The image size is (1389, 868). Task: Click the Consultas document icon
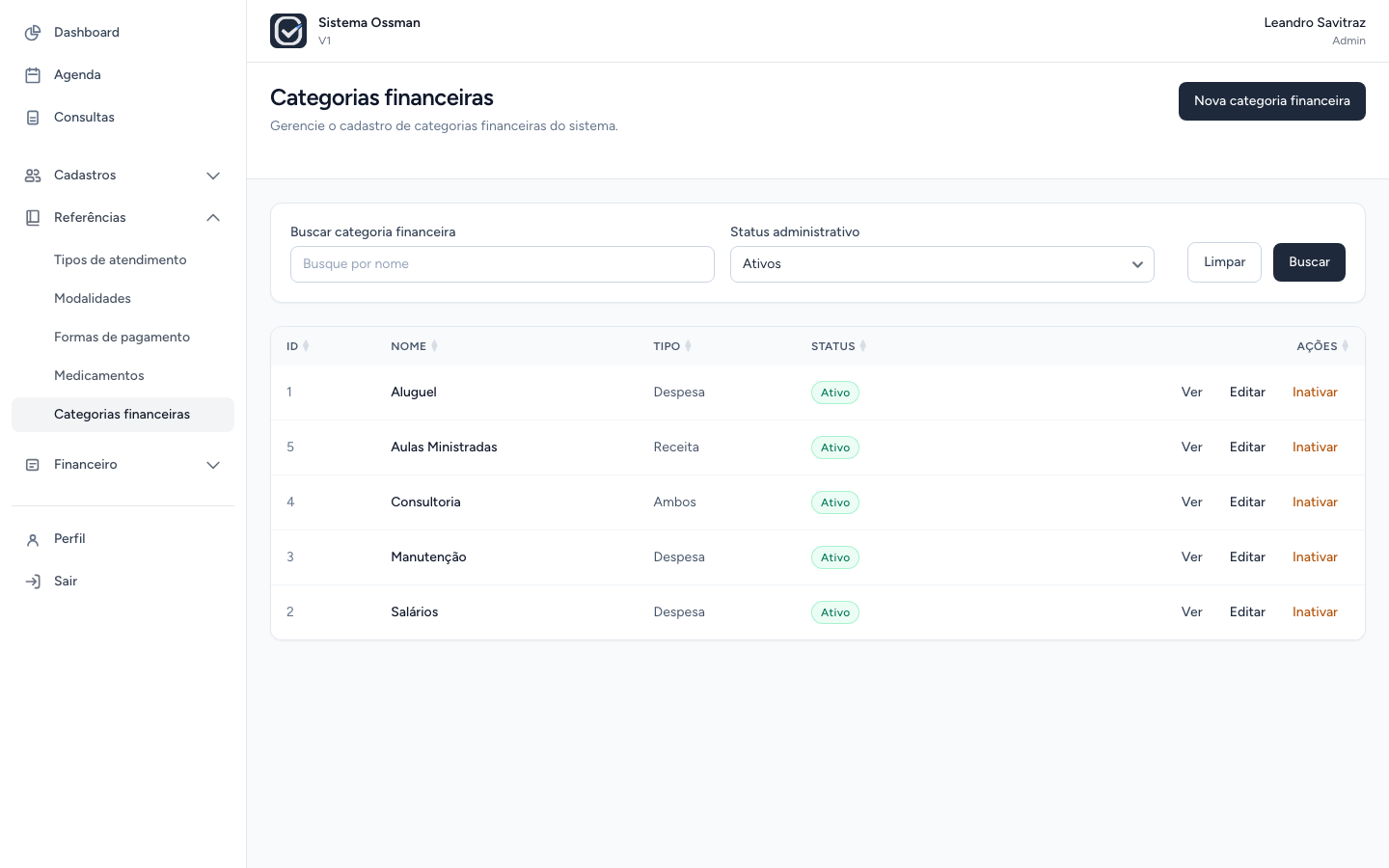click(x=33, y=118)
